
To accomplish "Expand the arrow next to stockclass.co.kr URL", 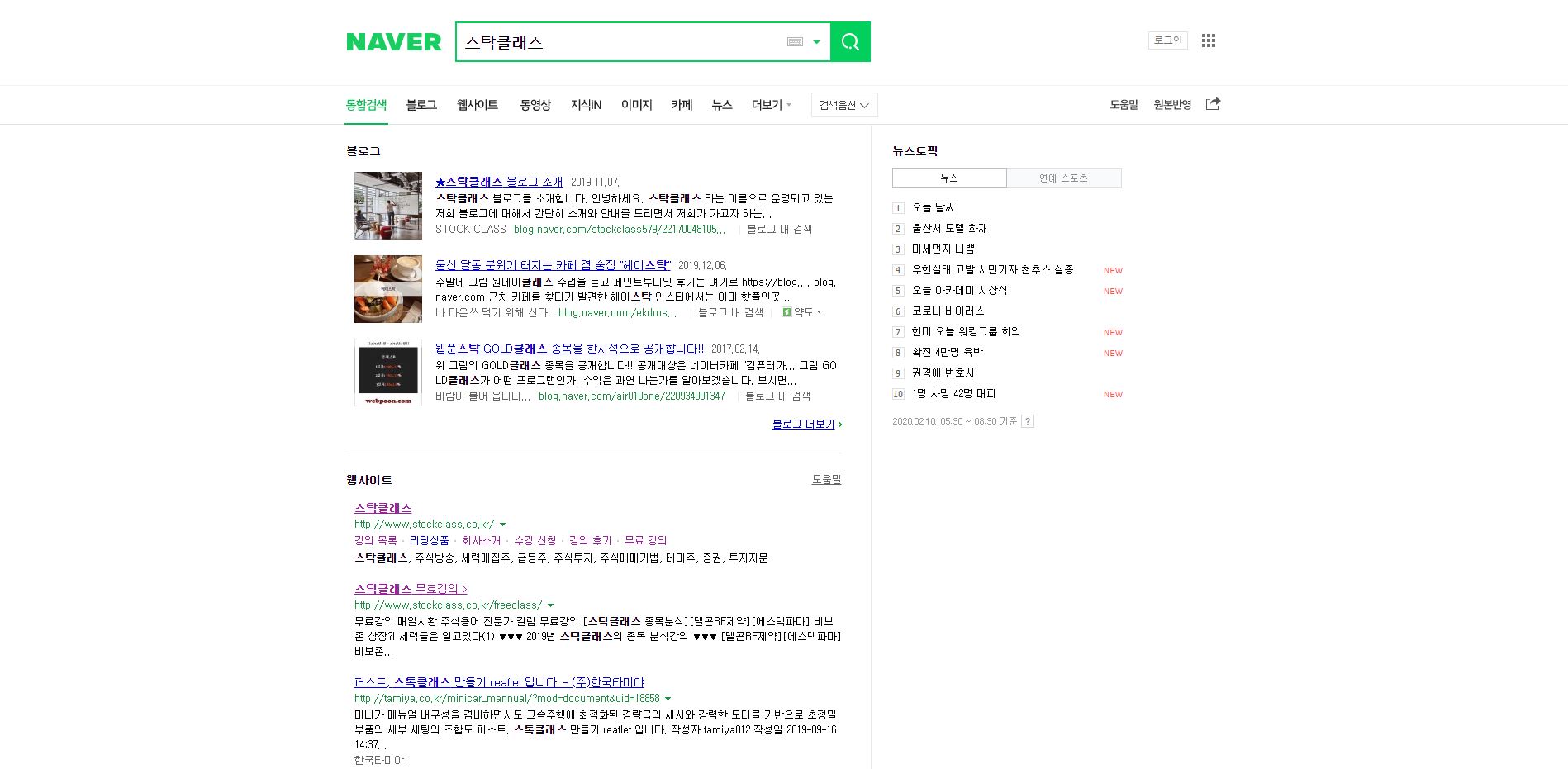I will [502, 525].
